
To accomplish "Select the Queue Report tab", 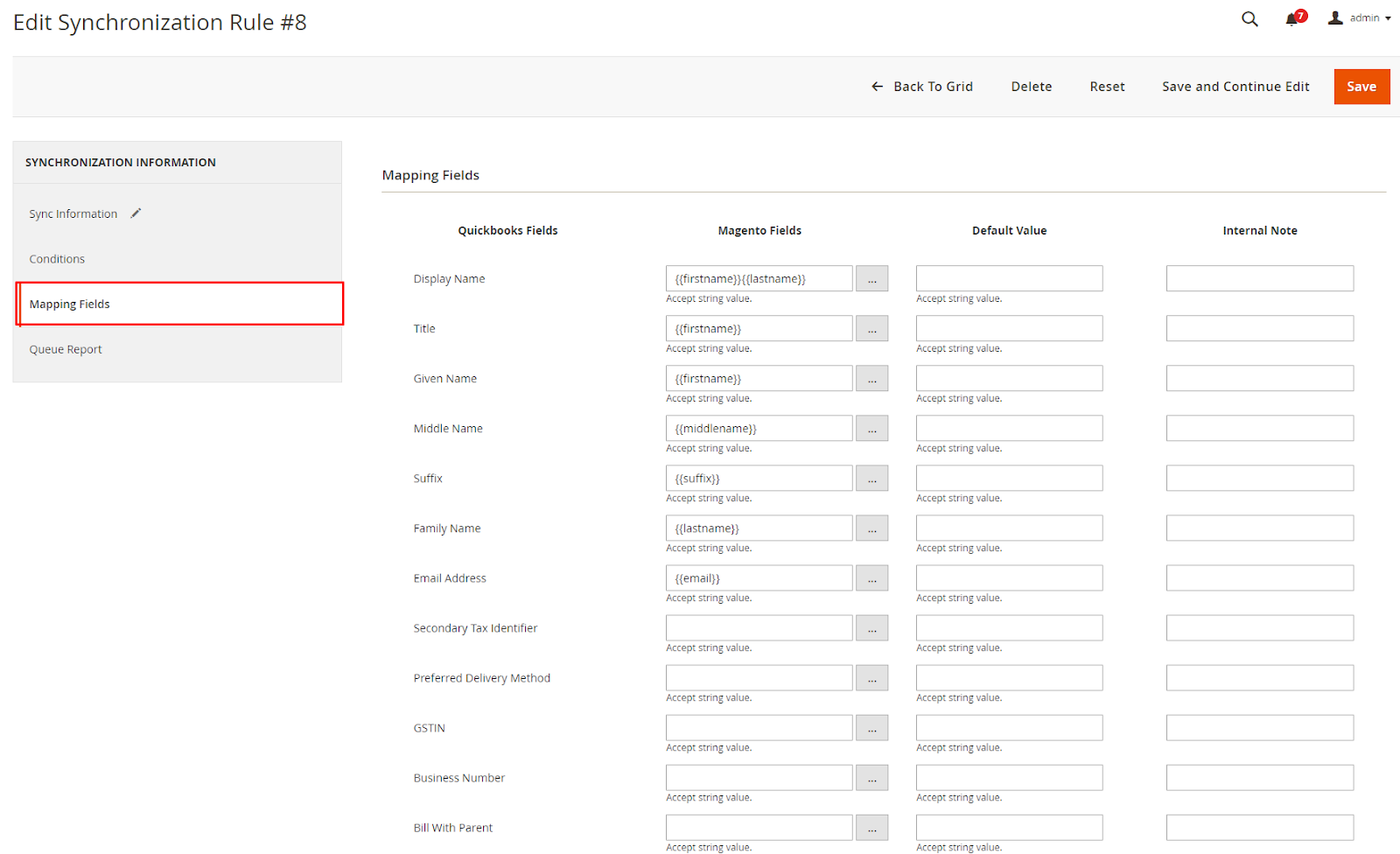I will (x=66, y=349).
